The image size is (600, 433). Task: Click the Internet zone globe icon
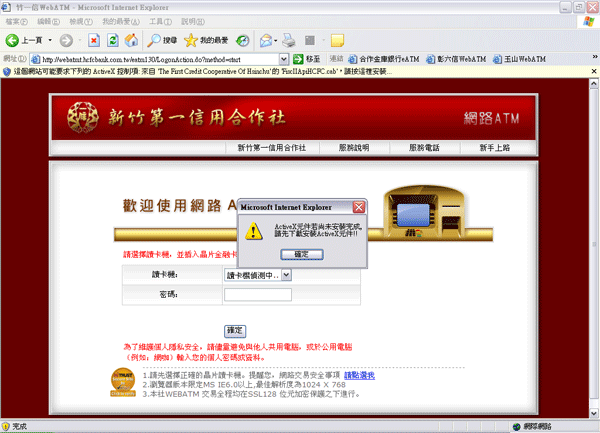[x=517, y=426]
